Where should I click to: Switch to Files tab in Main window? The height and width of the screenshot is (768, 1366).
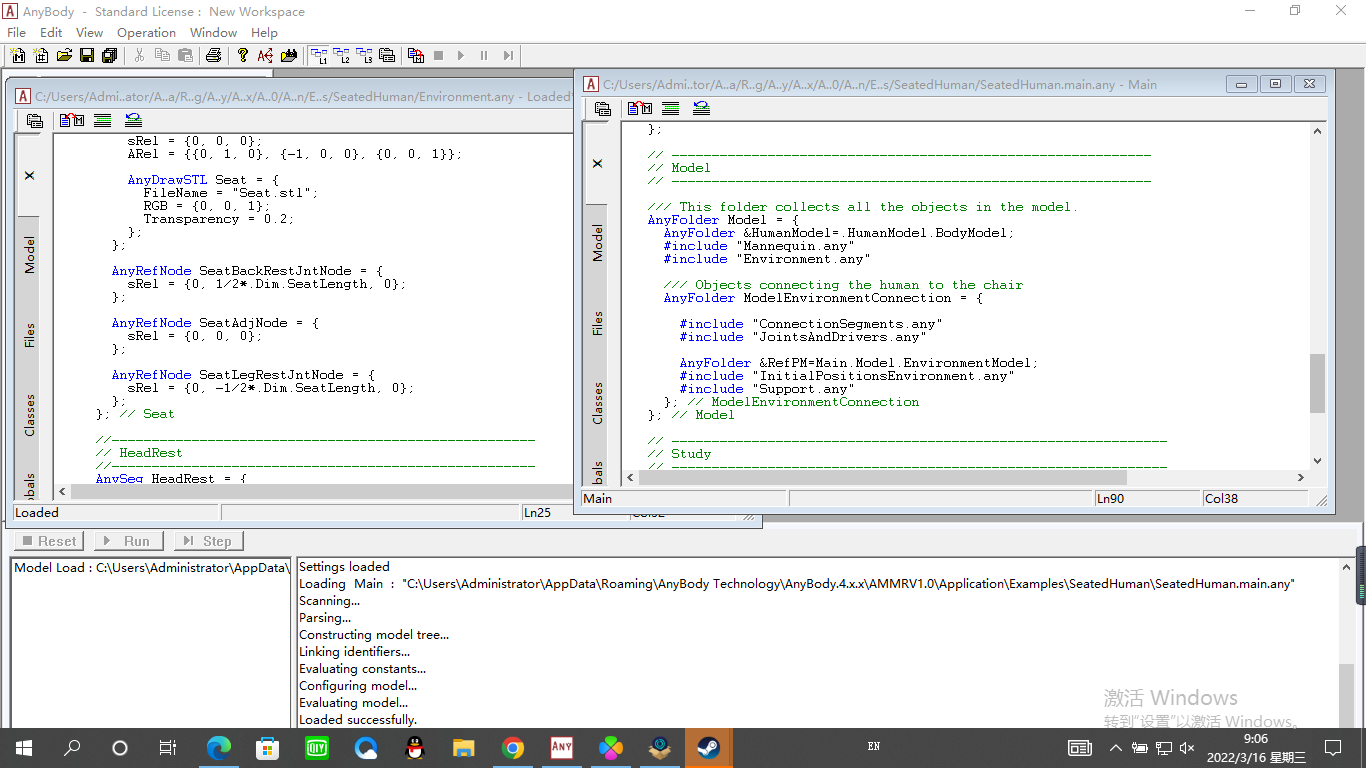[598, 323]
